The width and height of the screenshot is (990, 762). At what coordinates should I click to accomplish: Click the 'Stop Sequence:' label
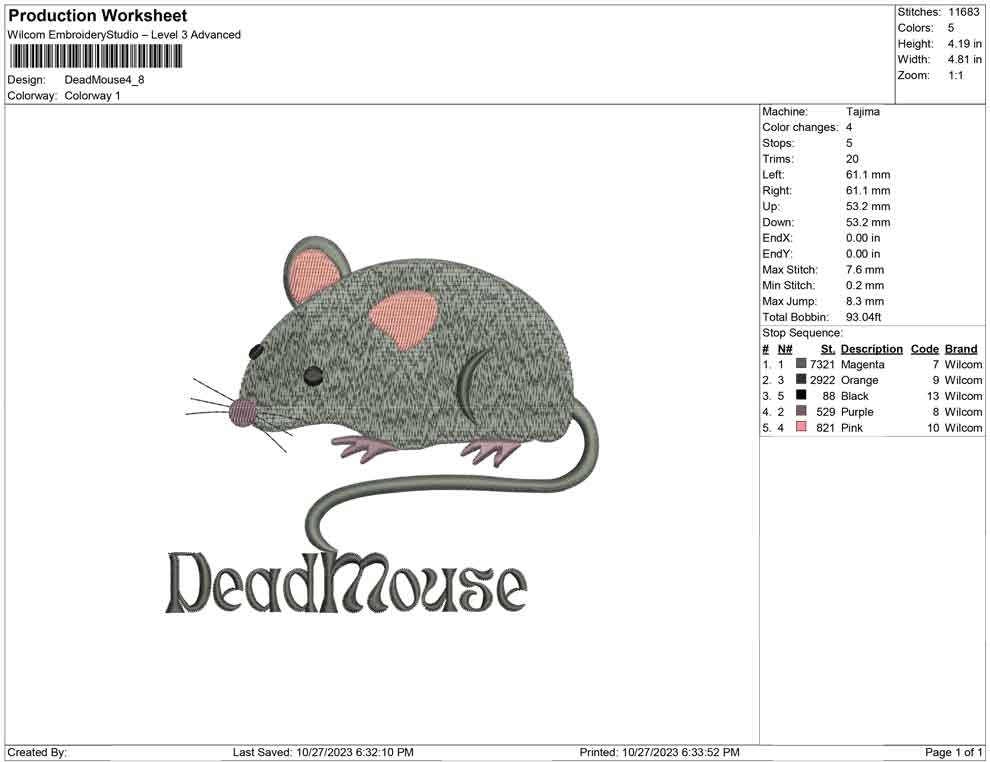pos(802,333)
